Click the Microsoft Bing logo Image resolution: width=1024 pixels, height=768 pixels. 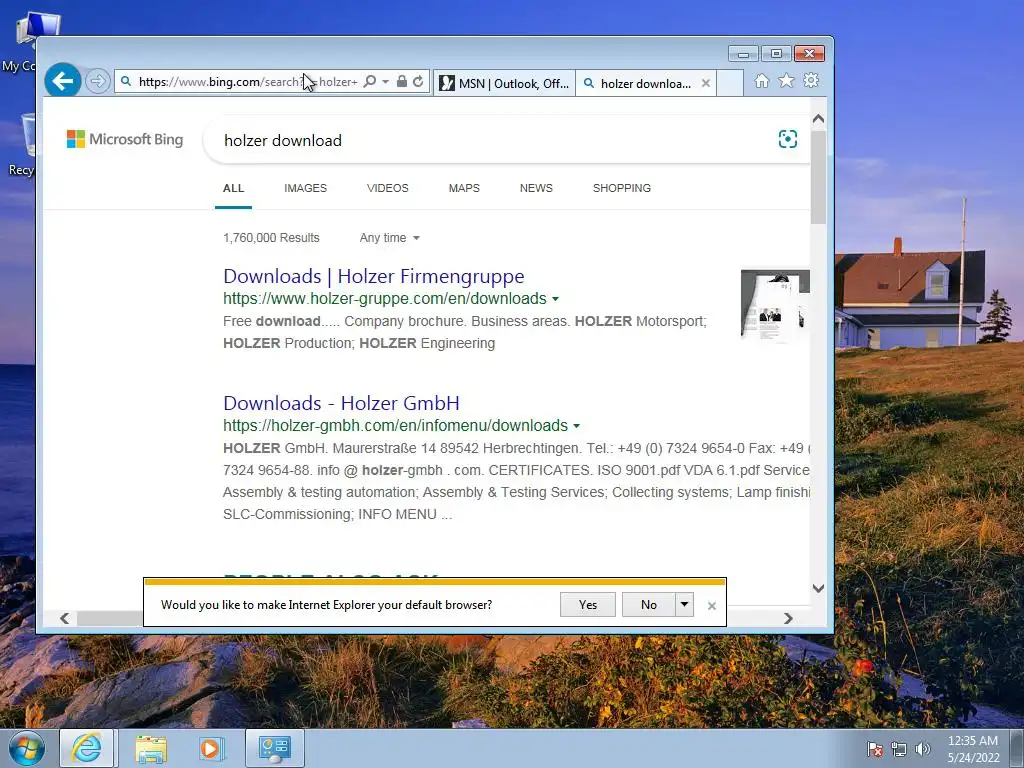pos(125,139)
